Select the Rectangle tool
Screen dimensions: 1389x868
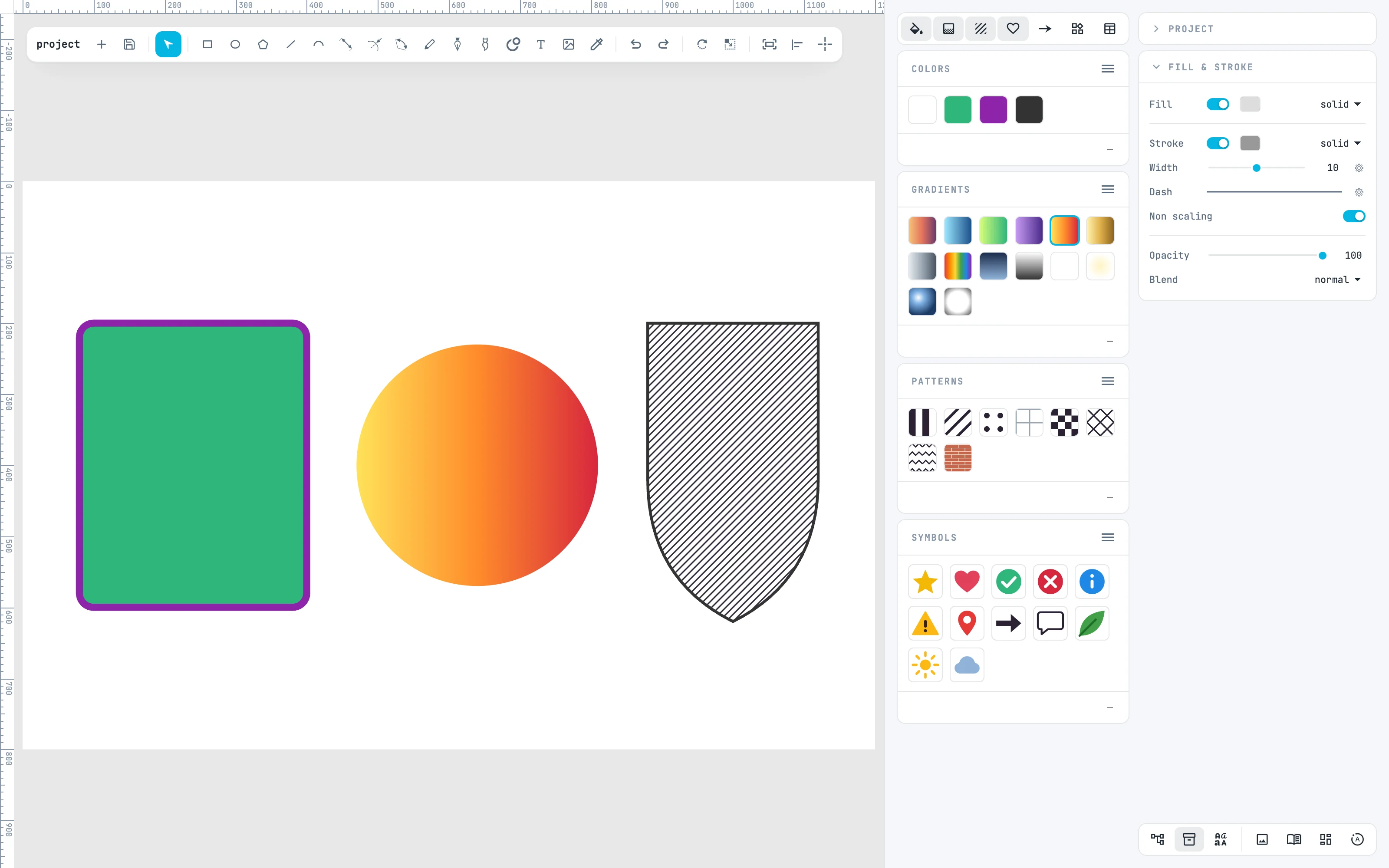click(207, 44)
